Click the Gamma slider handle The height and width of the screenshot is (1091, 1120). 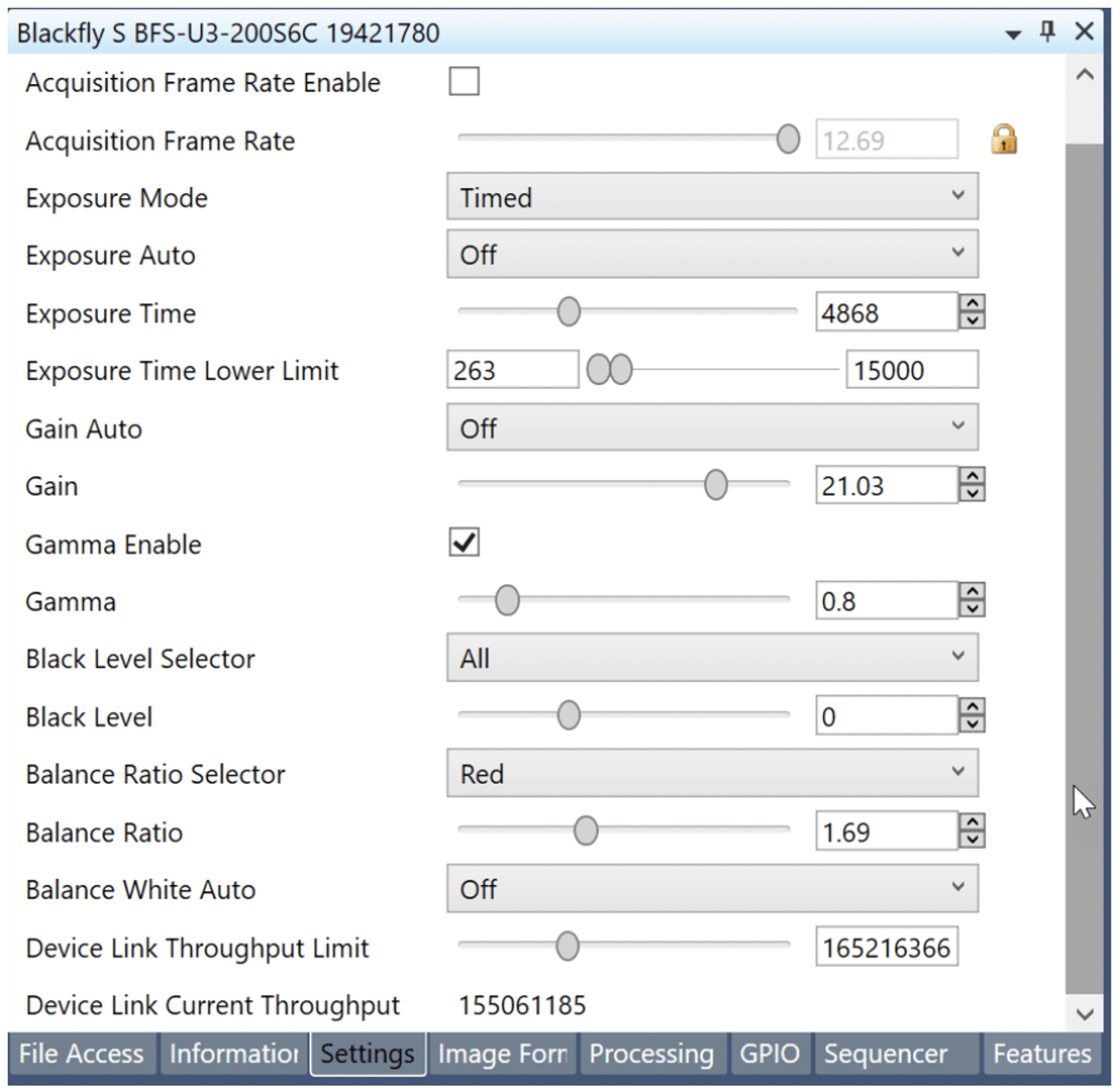tap(508, 600)
